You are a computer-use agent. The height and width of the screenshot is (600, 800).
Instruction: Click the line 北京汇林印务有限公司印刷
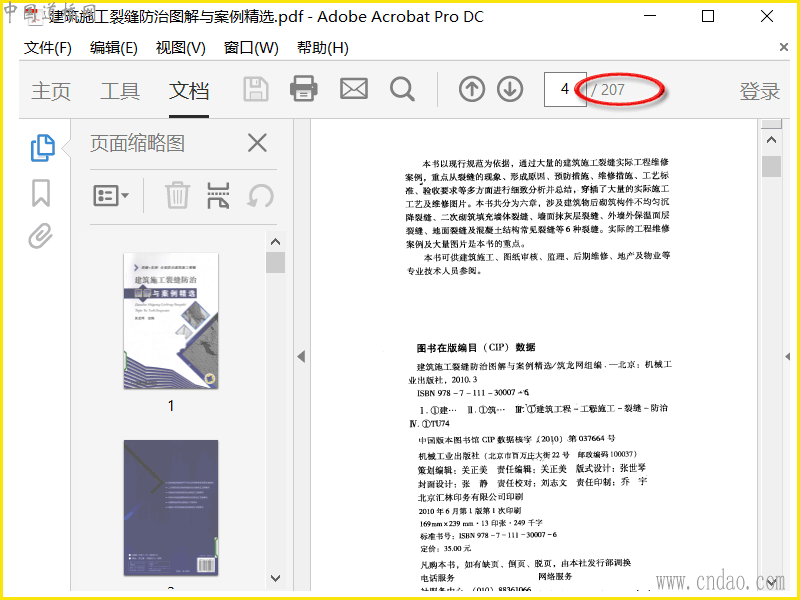tap(470, 496)
